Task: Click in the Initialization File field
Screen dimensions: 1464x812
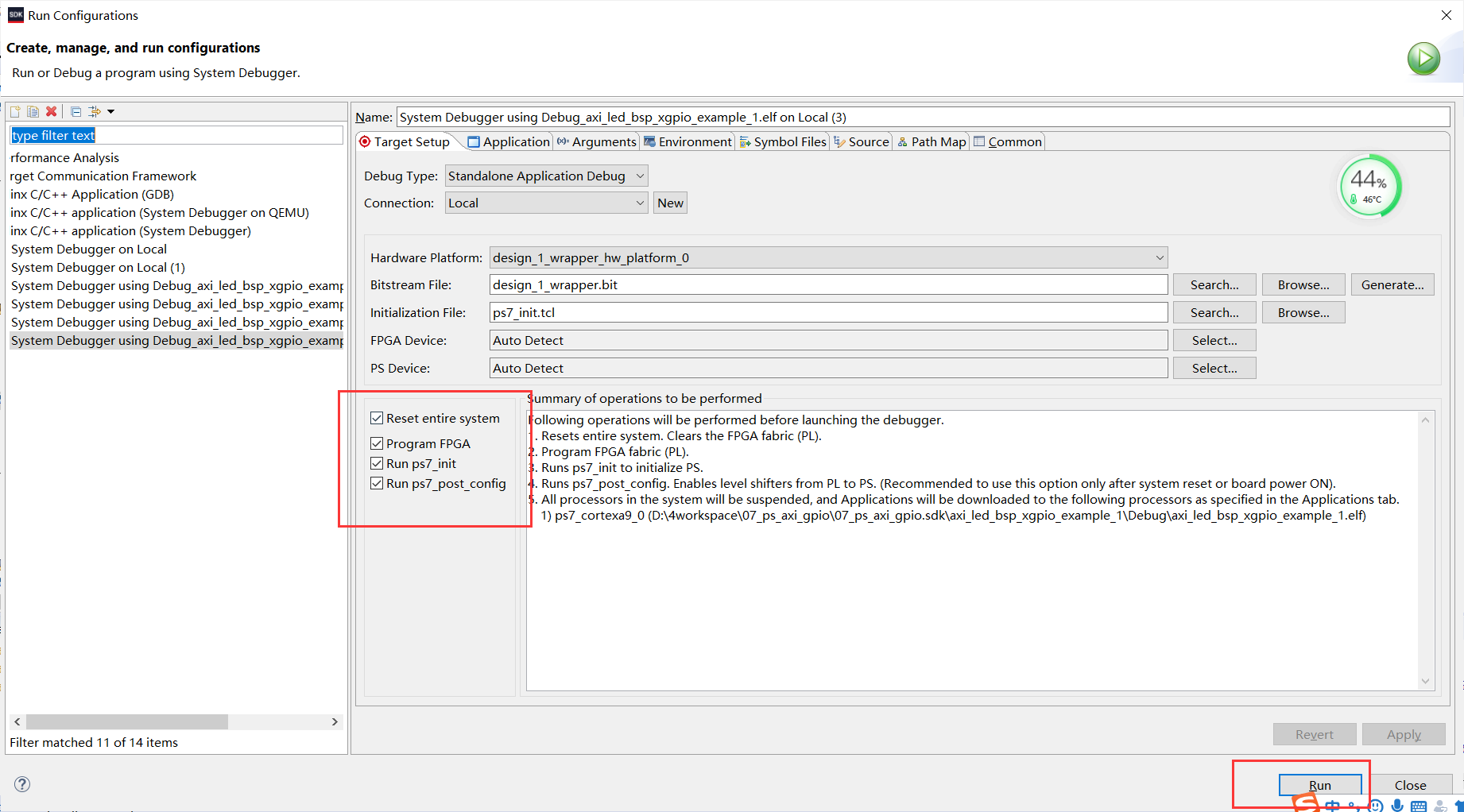Action: pyautogui.click(x=828, y=312)
